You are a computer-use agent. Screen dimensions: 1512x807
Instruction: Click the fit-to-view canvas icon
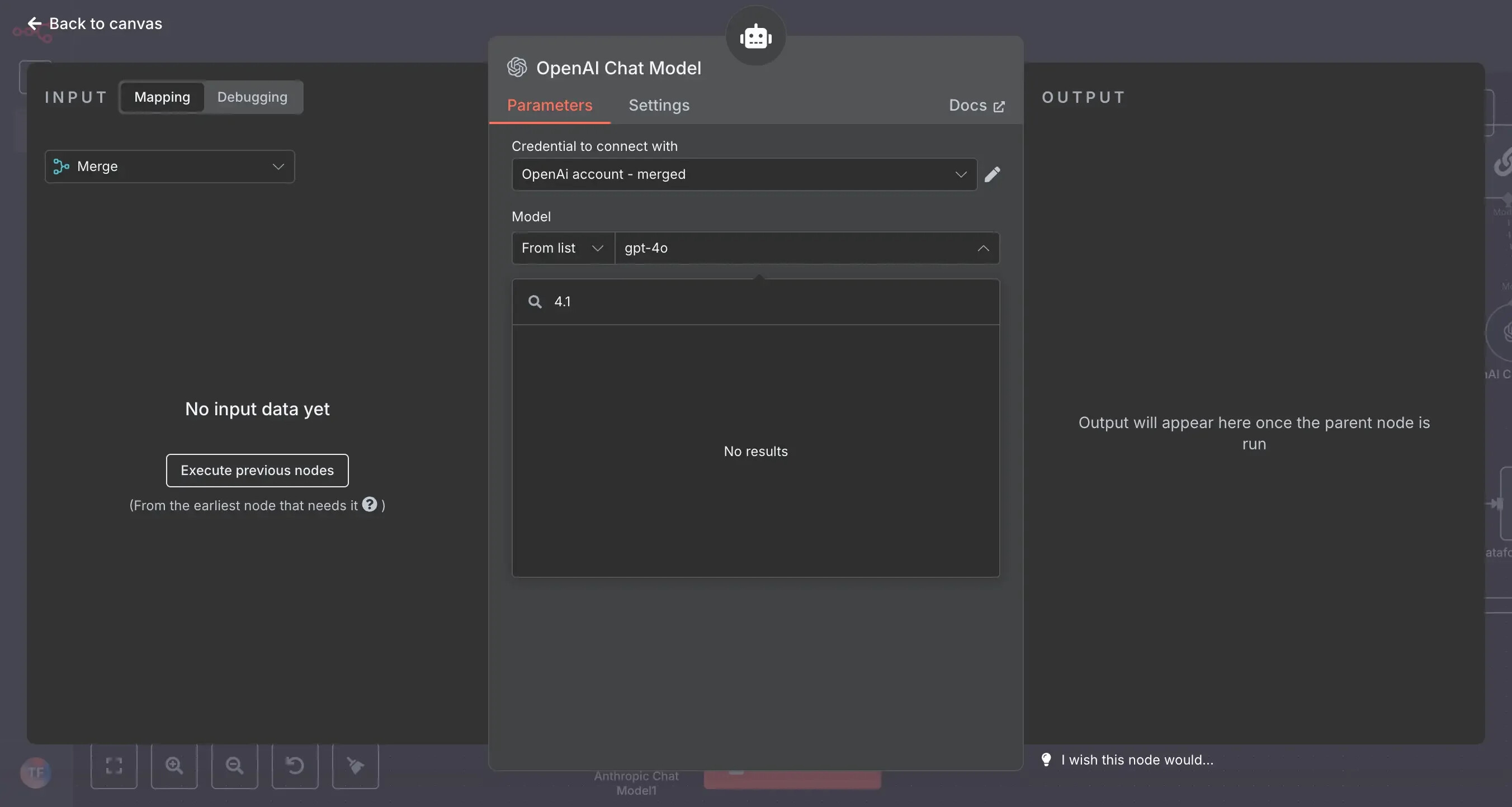point(114,765)
